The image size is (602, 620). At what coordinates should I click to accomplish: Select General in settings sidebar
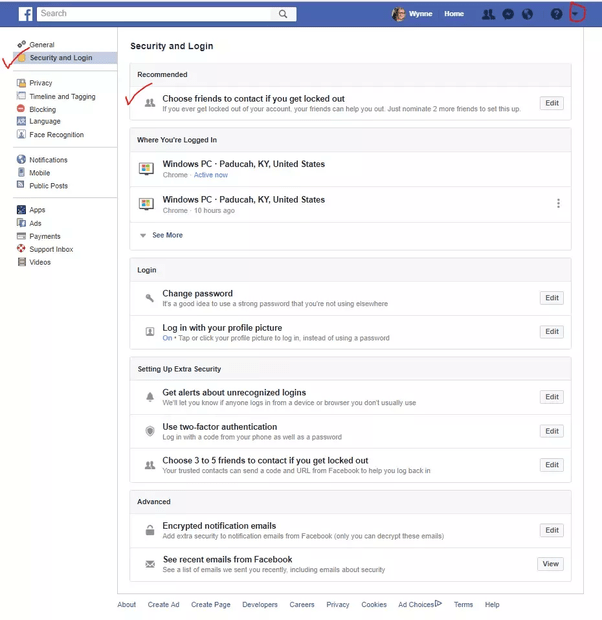coord(42,45)
